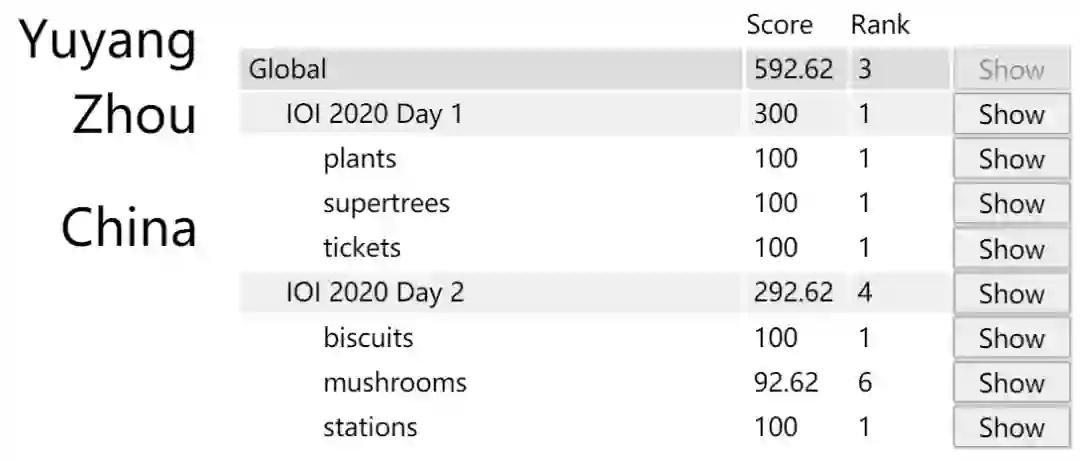Screen dimensions: 1080x462
Task: Select the IOI 2020 Day 1 row
Action: [x=374, y=115]
